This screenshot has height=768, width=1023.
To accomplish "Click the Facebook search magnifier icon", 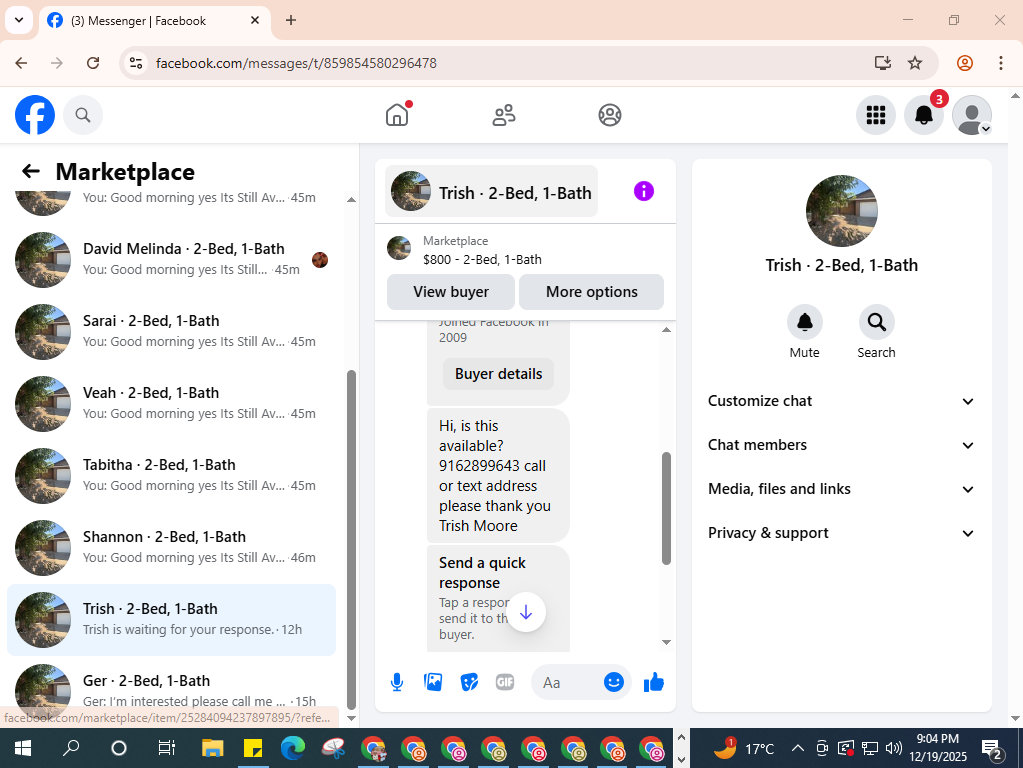I will (82, 115).
